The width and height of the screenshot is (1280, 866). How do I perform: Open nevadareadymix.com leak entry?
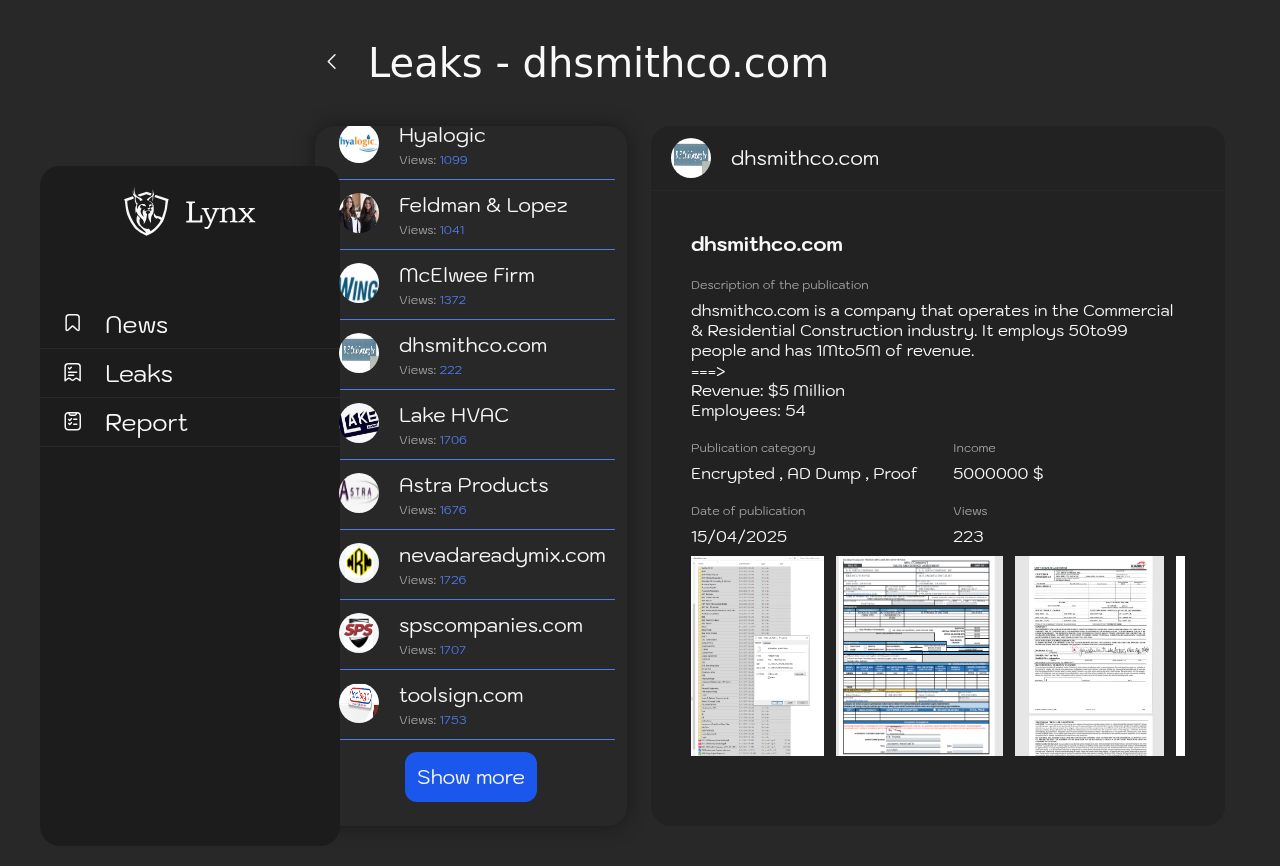click(x=477, y=565)
